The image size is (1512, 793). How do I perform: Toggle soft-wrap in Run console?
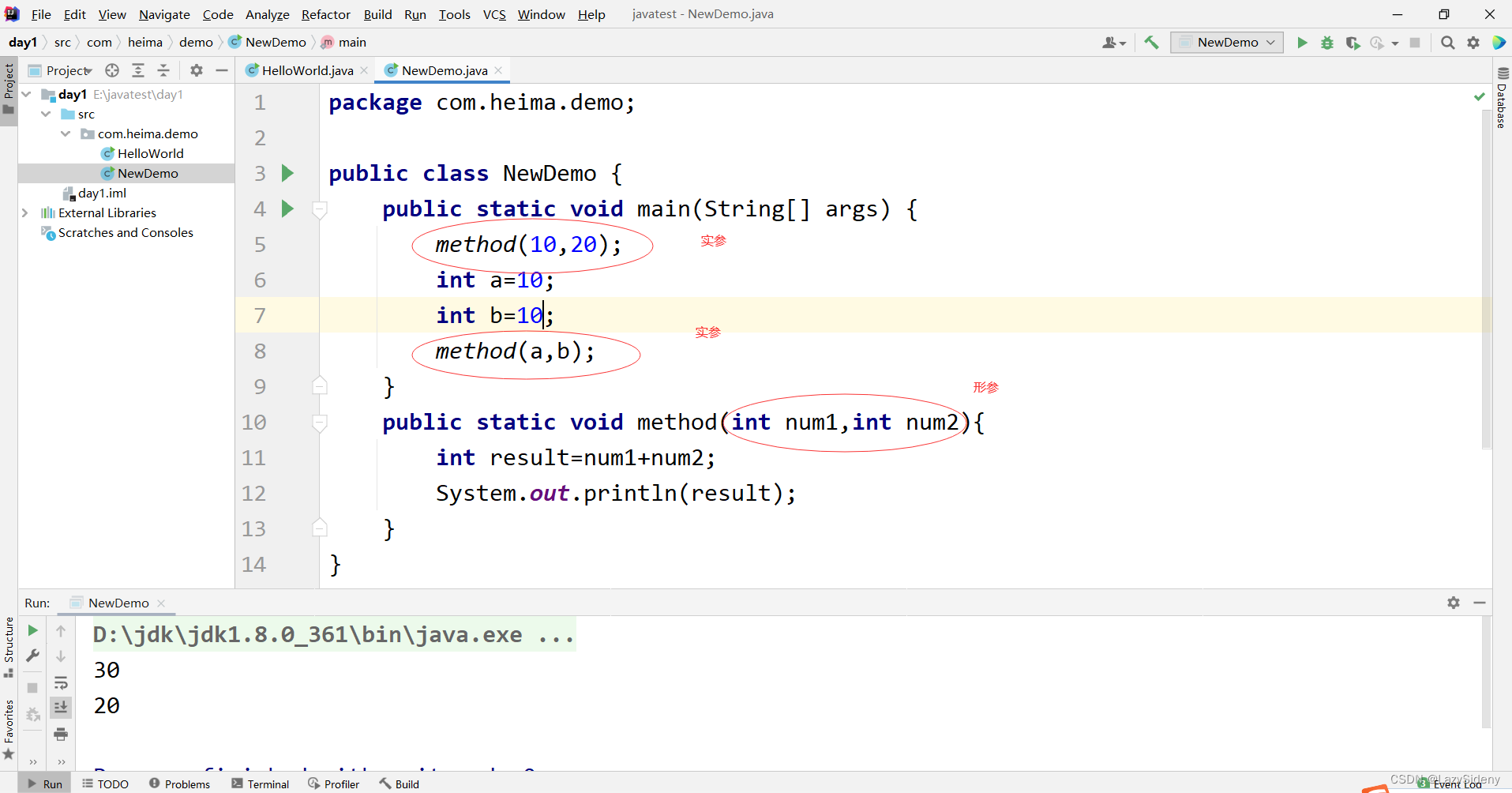[61, 682]
